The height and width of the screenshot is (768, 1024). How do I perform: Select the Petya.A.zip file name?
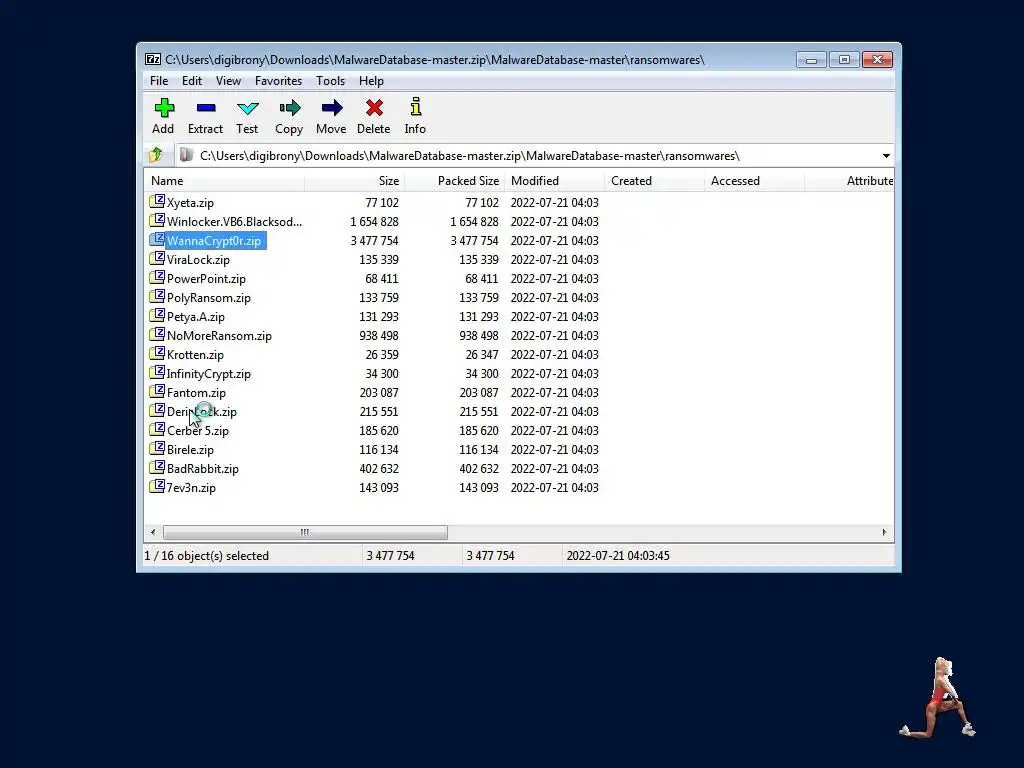pos(196,317)
